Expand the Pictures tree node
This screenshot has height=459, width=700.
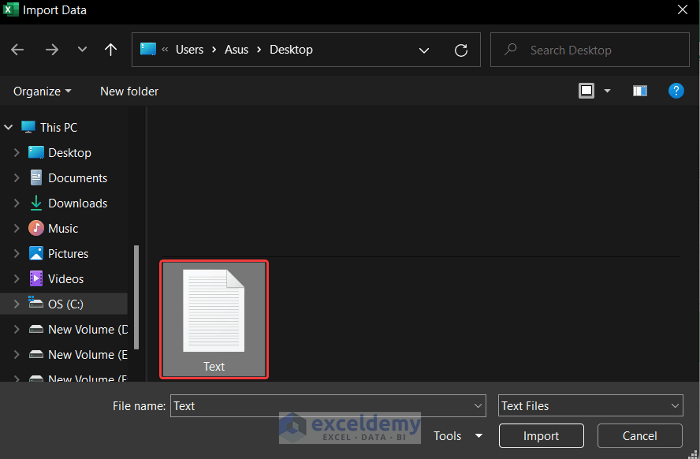(17, 254)
